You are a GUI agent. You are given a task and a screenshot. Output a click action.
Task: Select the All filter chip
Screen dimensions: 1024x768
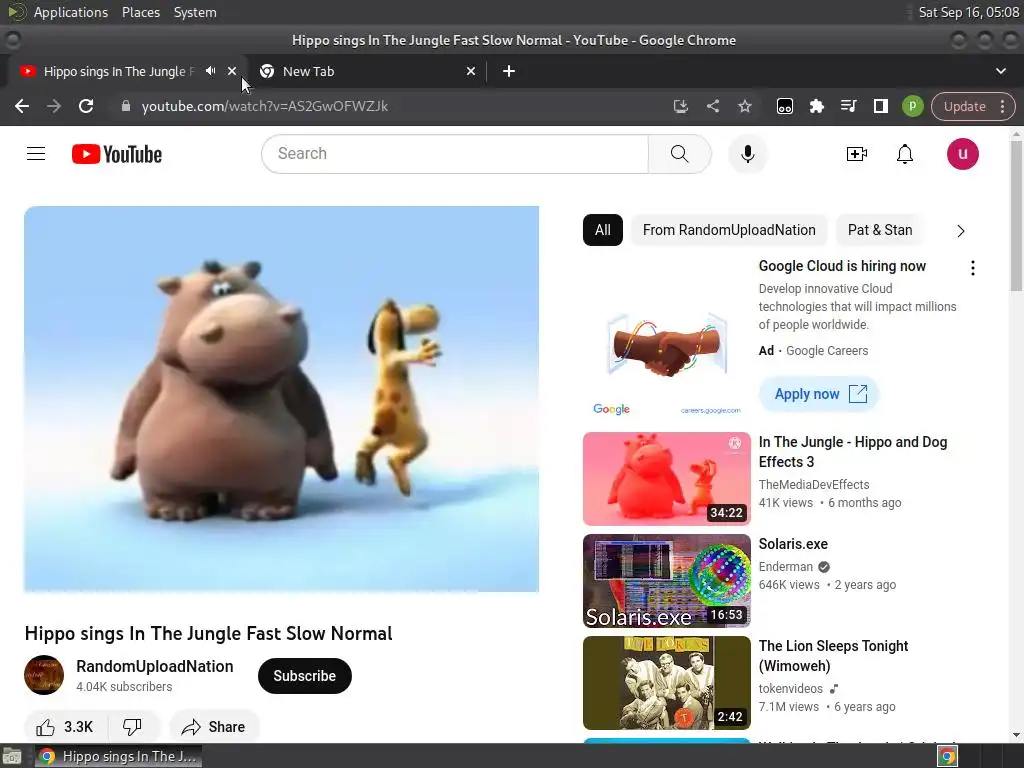coord(602,230)
